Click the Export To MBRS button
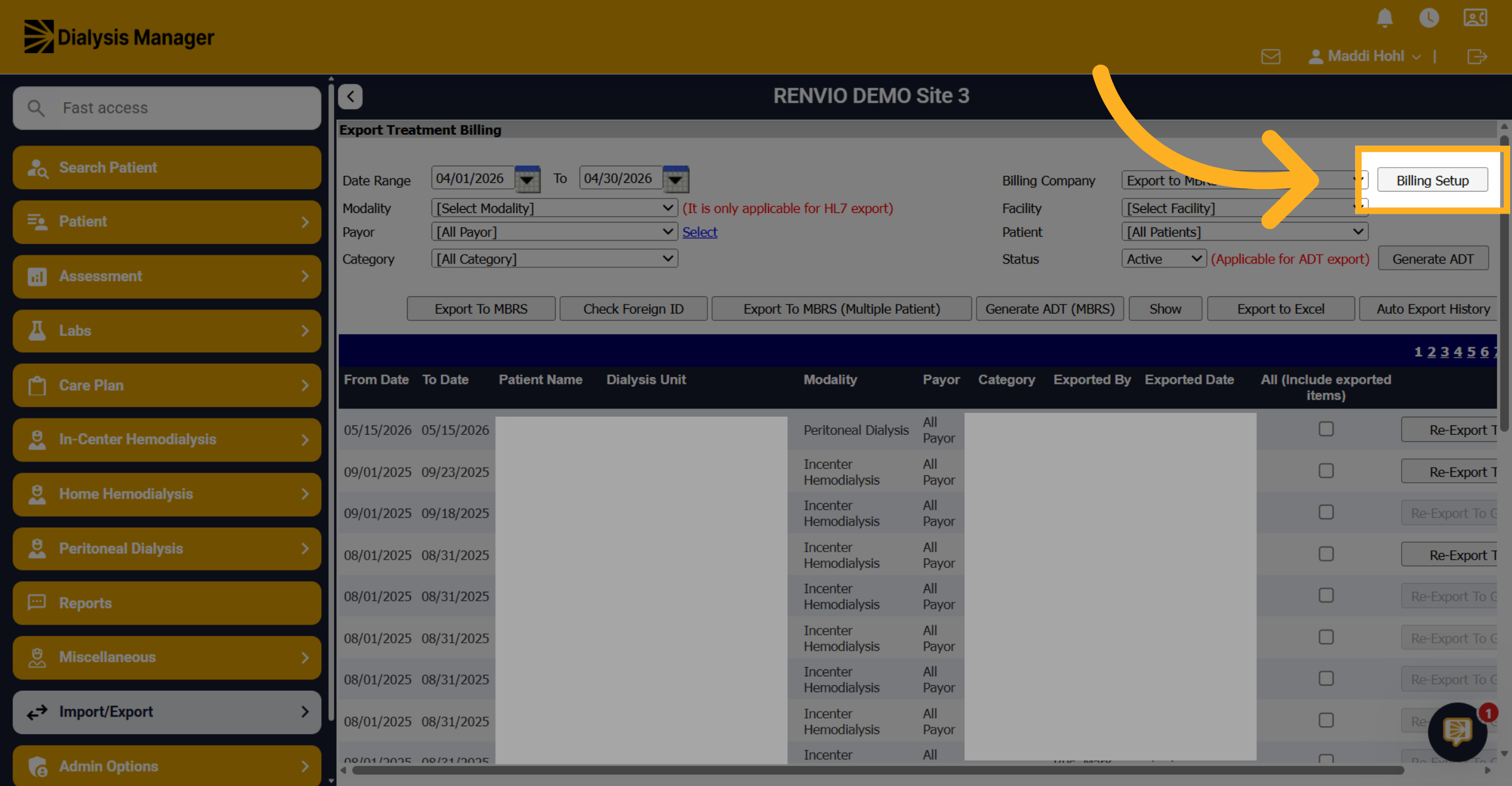The width and height of the screenshot is (1512, 786). tap(481, 309)
